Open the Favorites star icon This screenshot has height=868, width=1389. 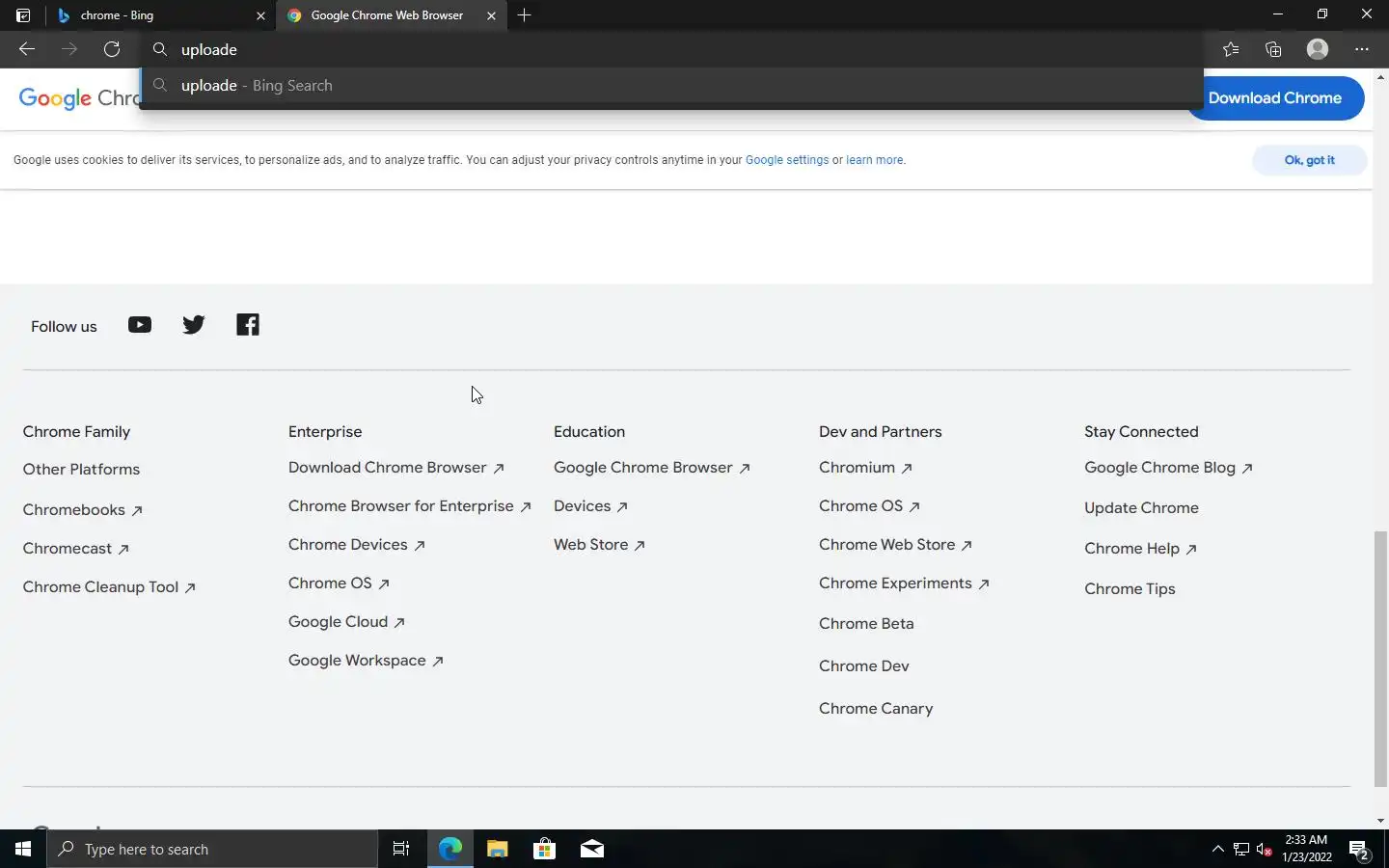(1231, 49)
